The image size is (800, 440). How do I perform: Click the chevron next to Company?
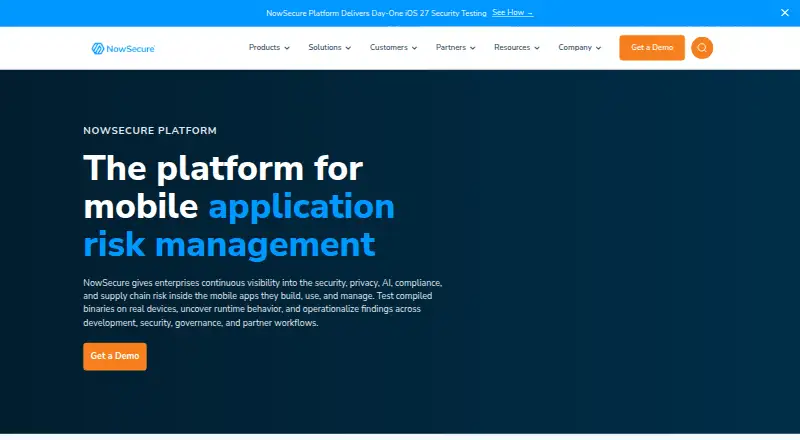point(598,48)
